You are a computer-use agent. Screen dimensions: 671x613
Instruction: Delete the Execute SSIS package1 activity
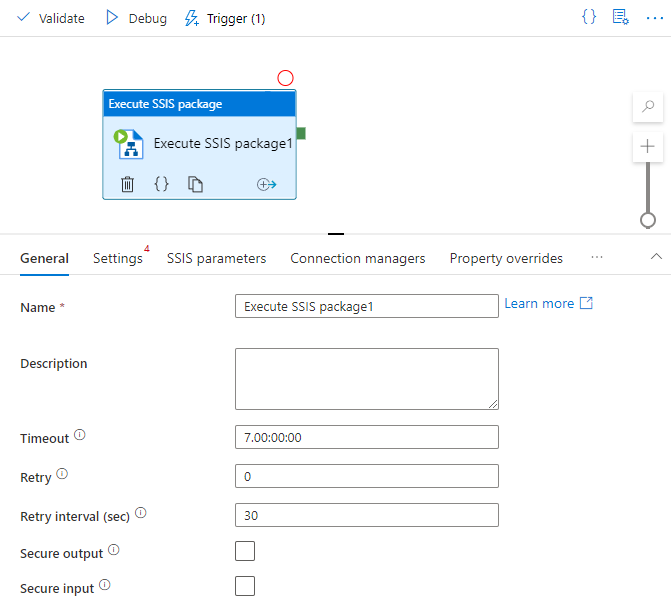pos(128,184)
